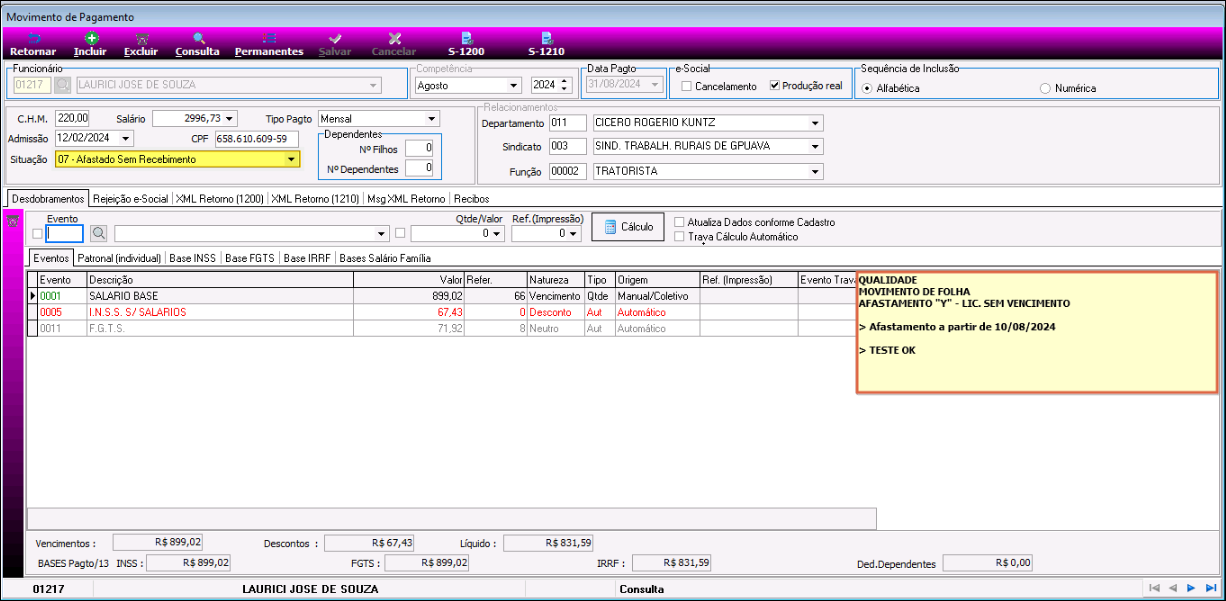Expand the event description dropdown
1226x601 pixels.
pyautogui.click(x=382, y=234)
